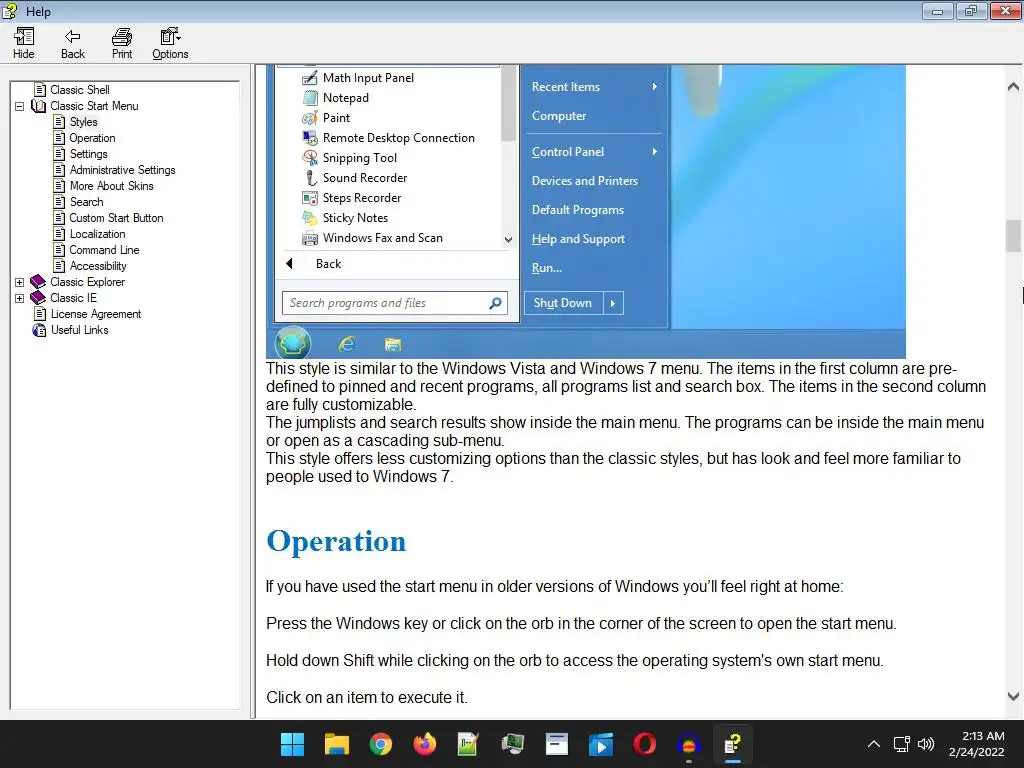Open the Command Line topic

[x=104, y=250]
